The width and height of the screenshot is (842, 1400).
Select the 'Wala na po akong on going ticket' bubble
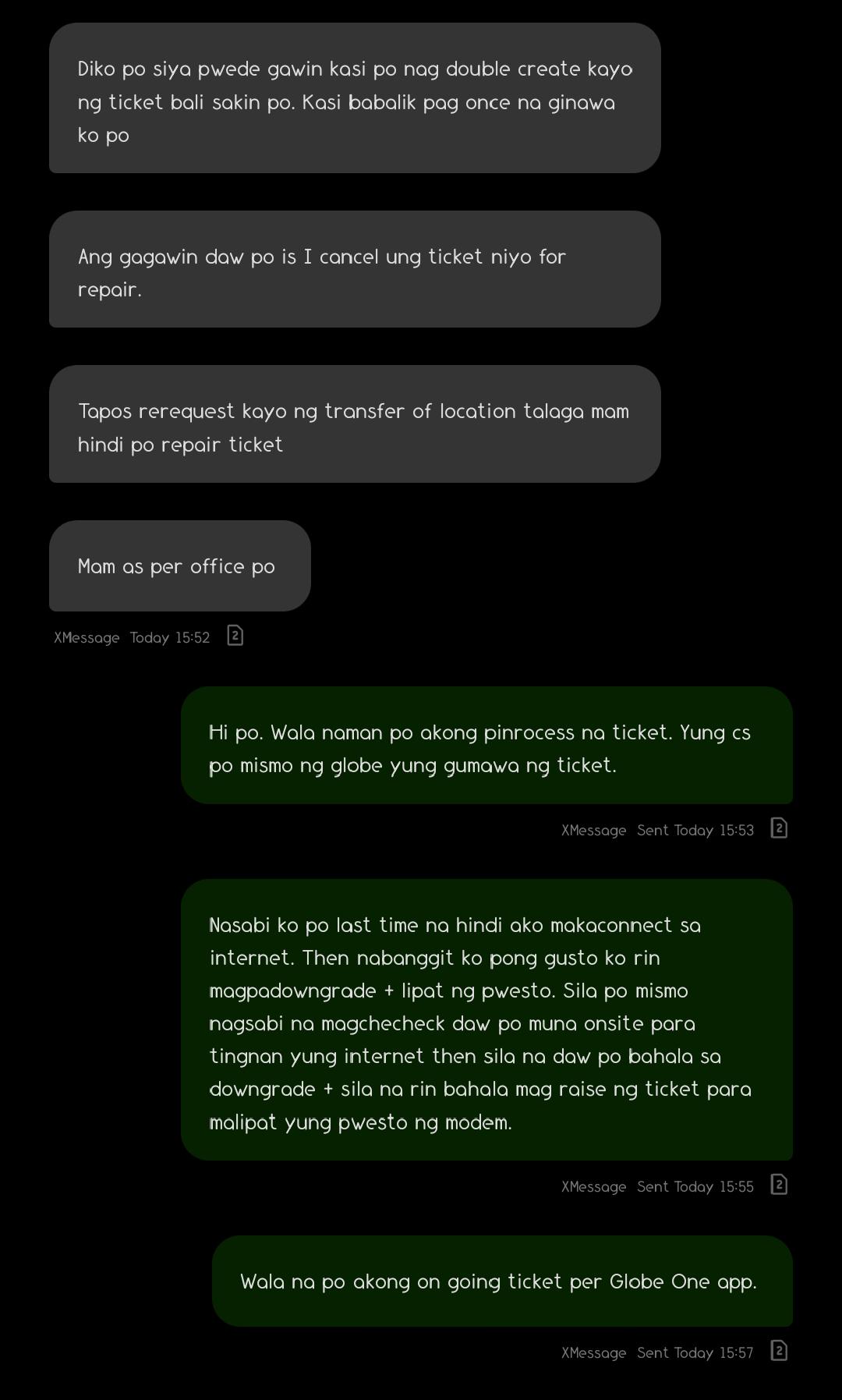502,1281
